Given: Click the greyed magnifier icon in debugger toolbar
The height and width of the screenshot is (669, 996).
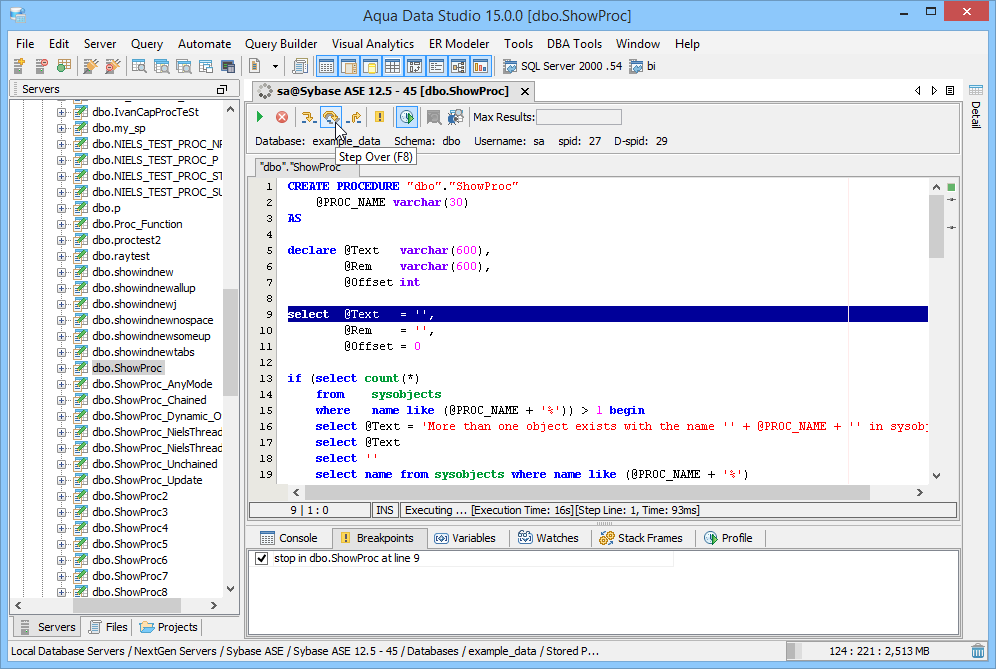Looking at the screenshot, I should (x=434, y=117).
